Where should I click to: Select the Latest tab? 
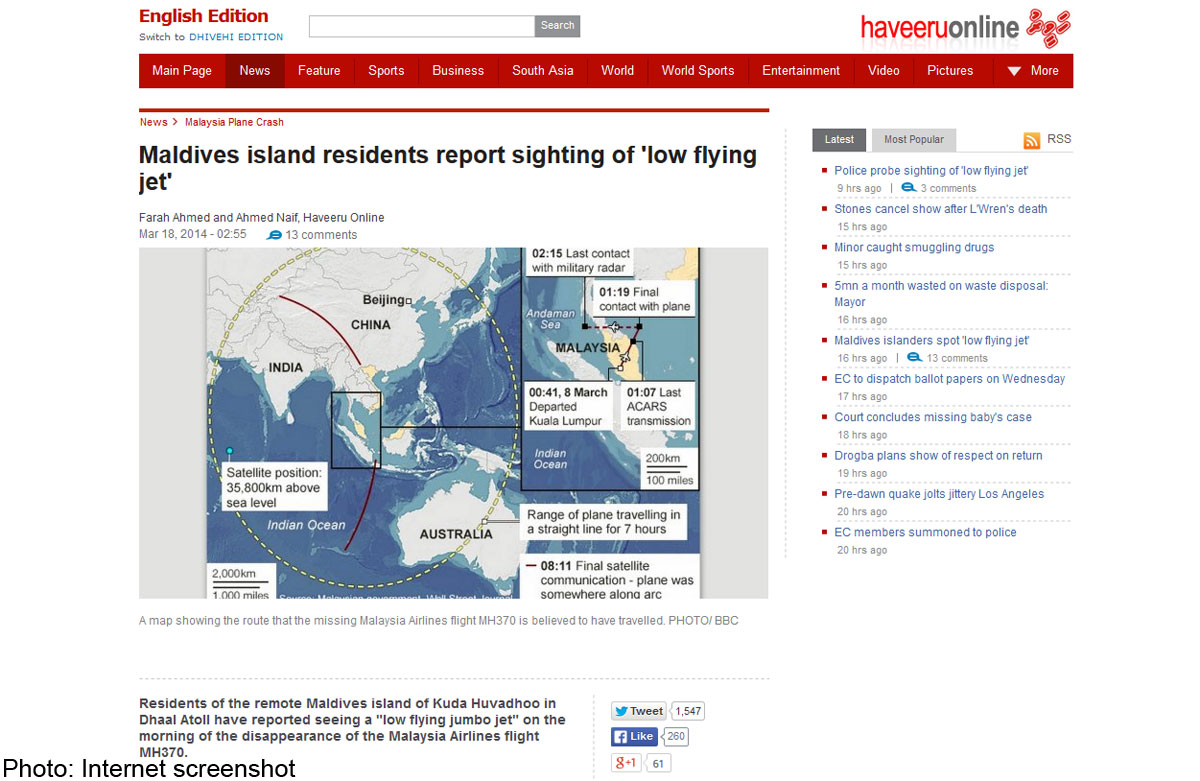(839, 140)
